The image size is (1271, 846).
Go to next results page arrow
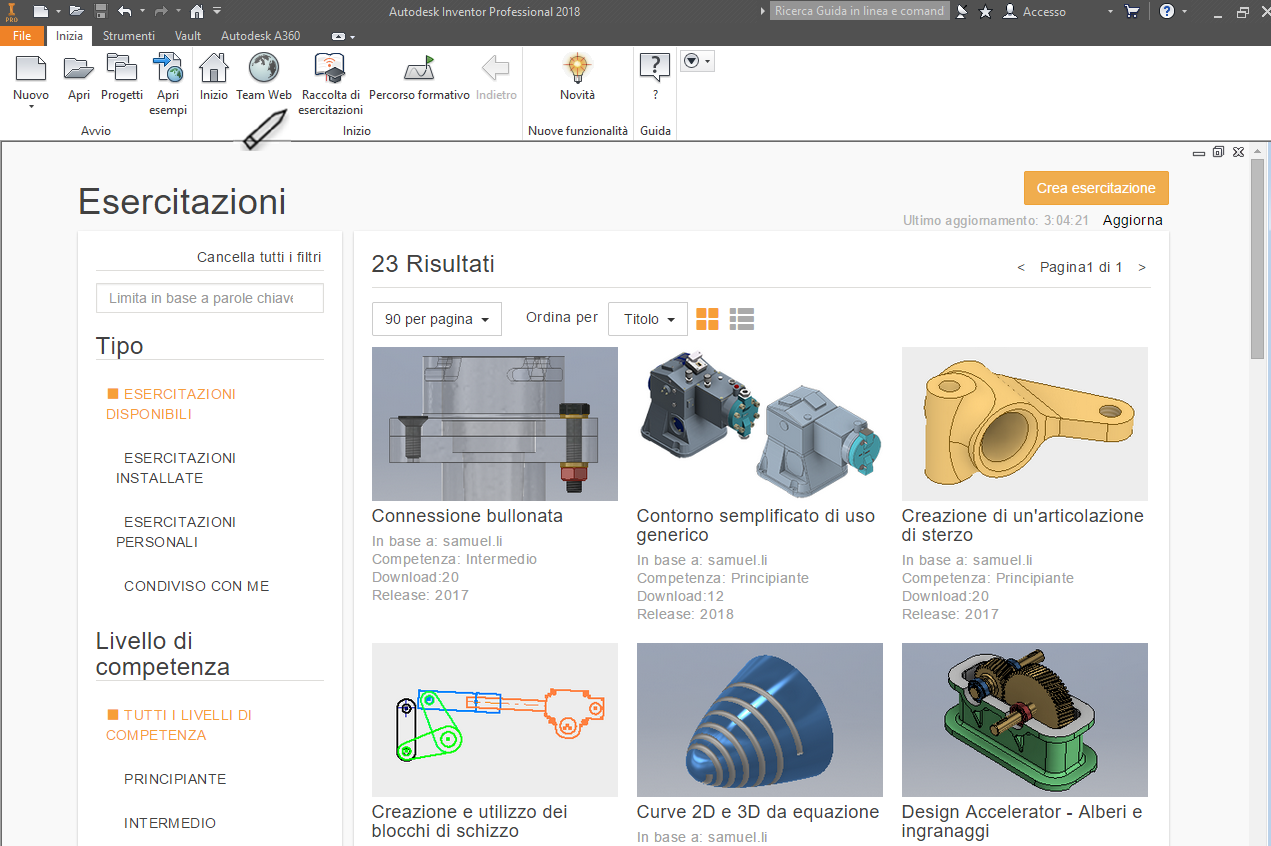pos(1142,268)
